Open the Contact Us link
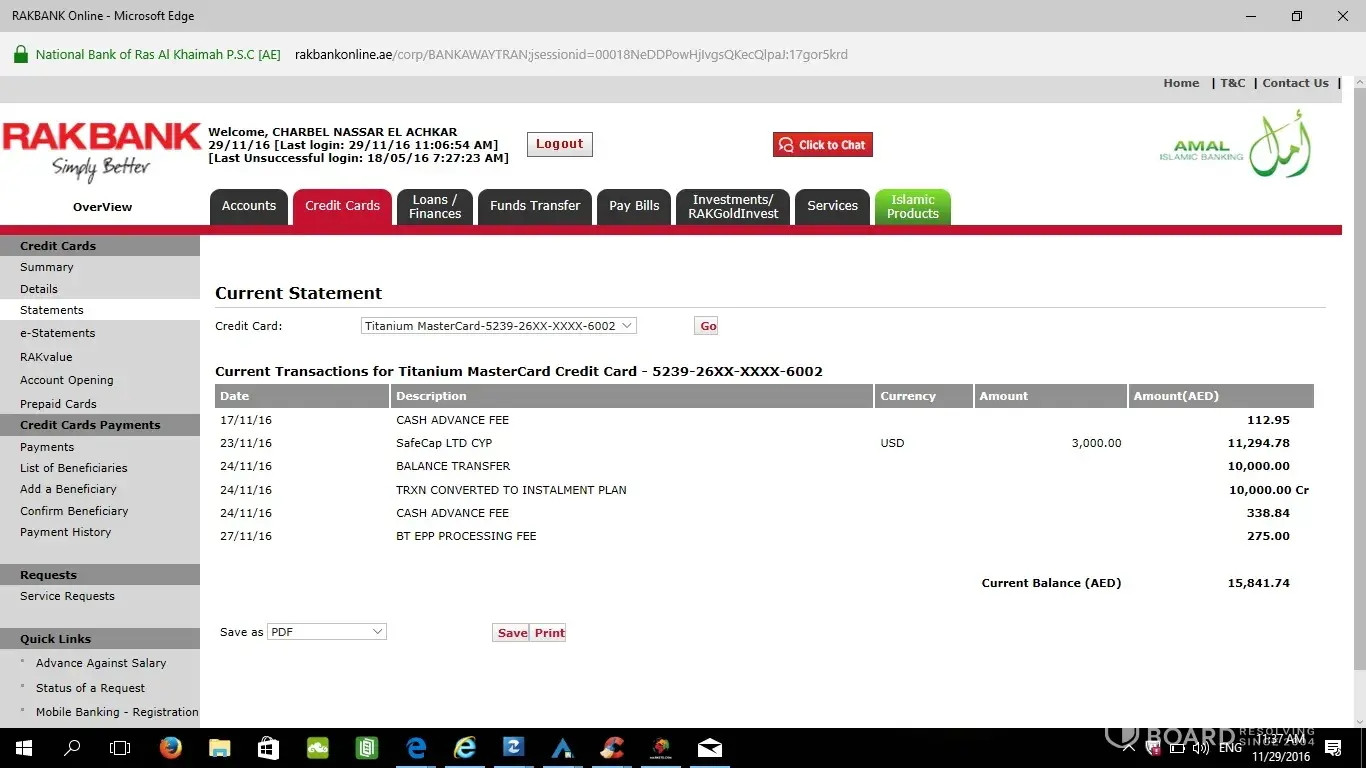The image size is (1366, 768). pyautogui.click(x=1296, y=83)
